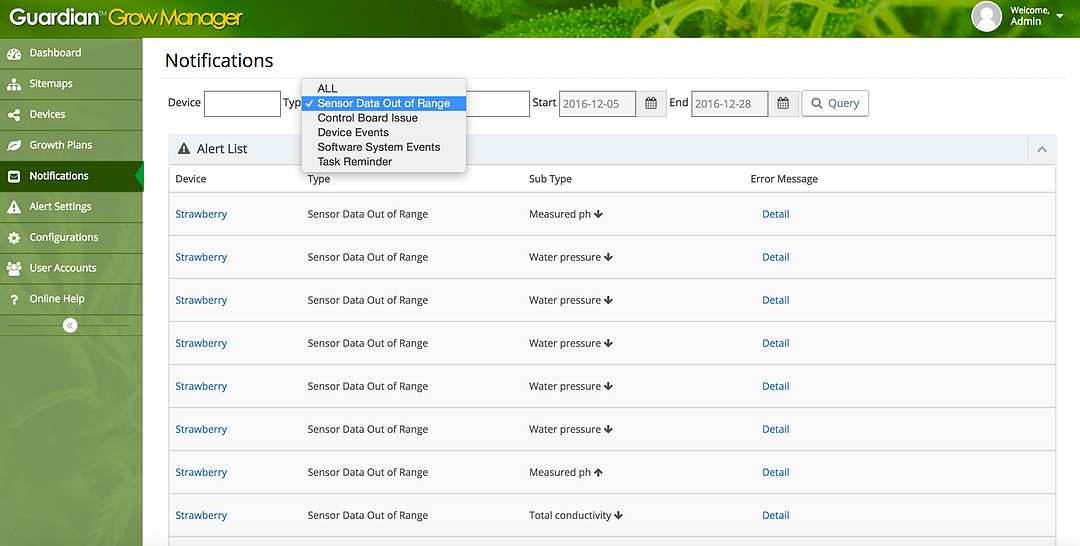Open Online Help from the sidebar
This screenshot has width=1080, height=546.
pos(57,299)
